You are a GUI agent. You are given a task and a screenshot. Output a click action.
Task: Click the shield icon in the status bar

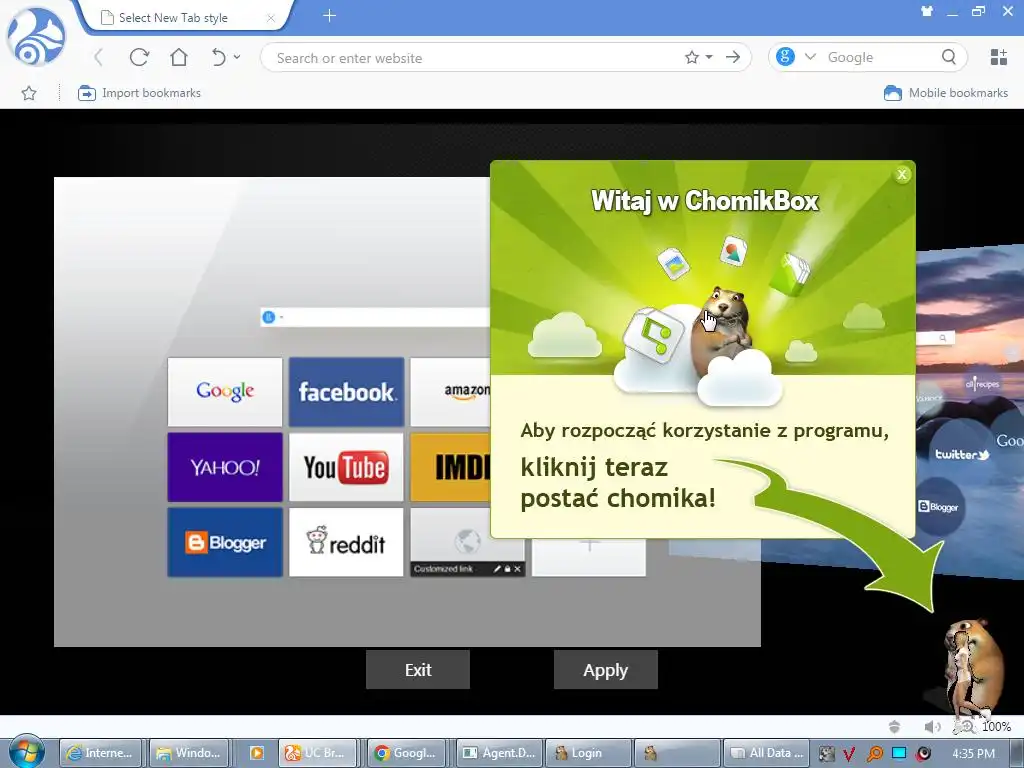894,726
